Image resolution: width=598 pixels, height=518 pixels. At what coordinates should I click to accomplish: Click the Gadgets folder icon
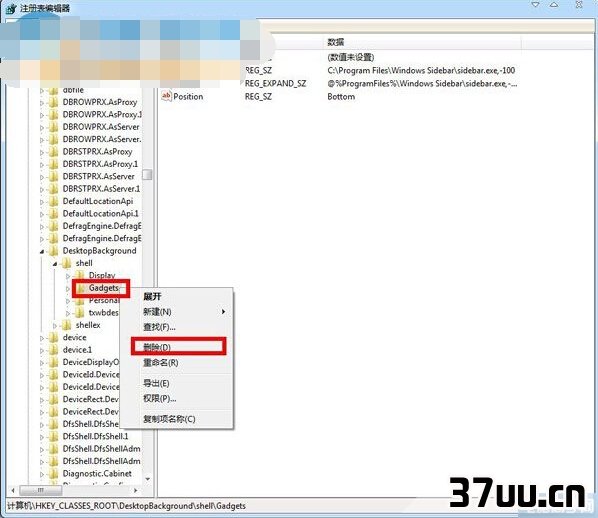80,288
